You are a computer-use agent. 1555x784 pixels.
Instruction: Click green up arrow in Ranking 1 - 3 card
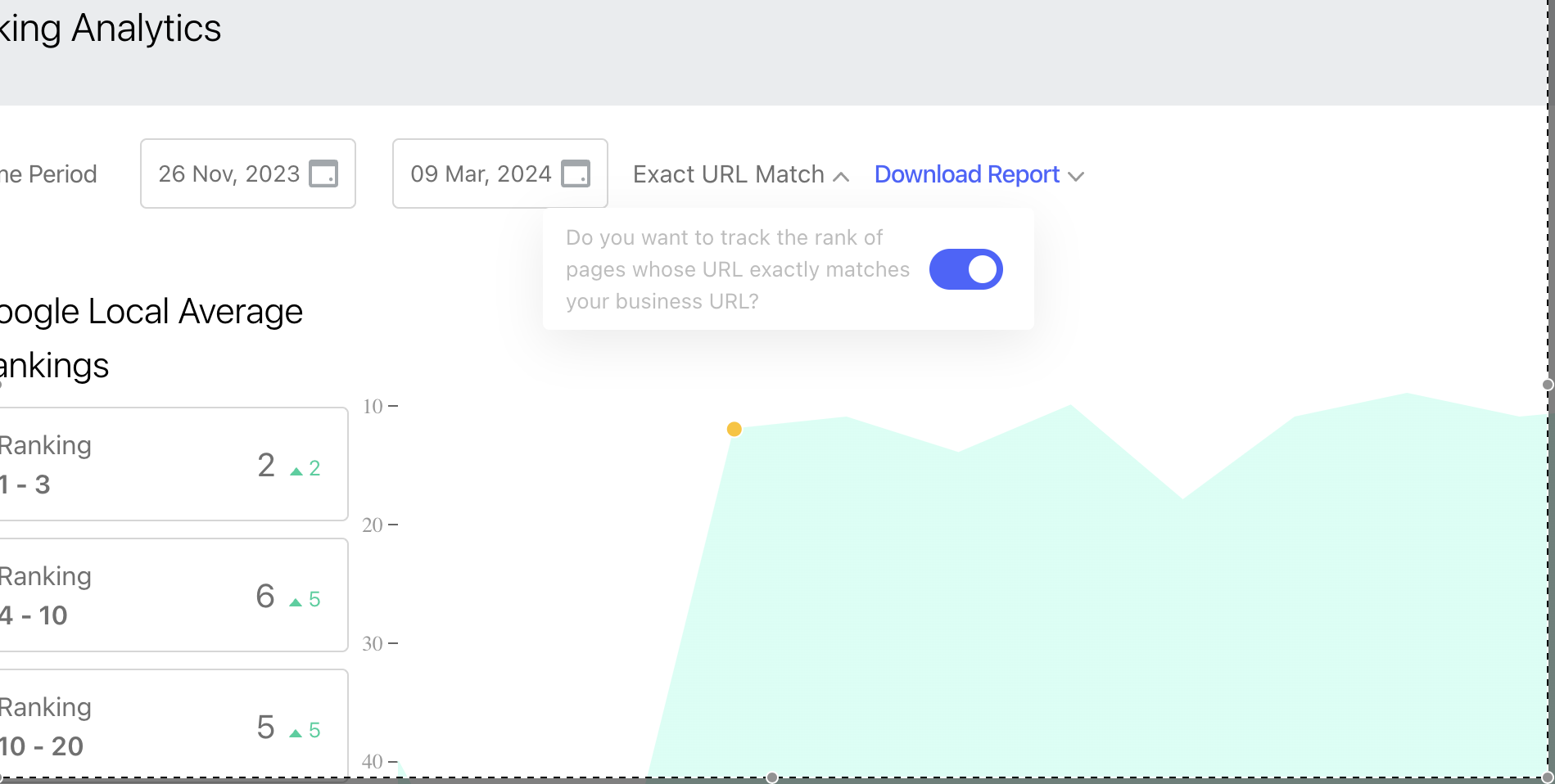[x=296, y=471]
